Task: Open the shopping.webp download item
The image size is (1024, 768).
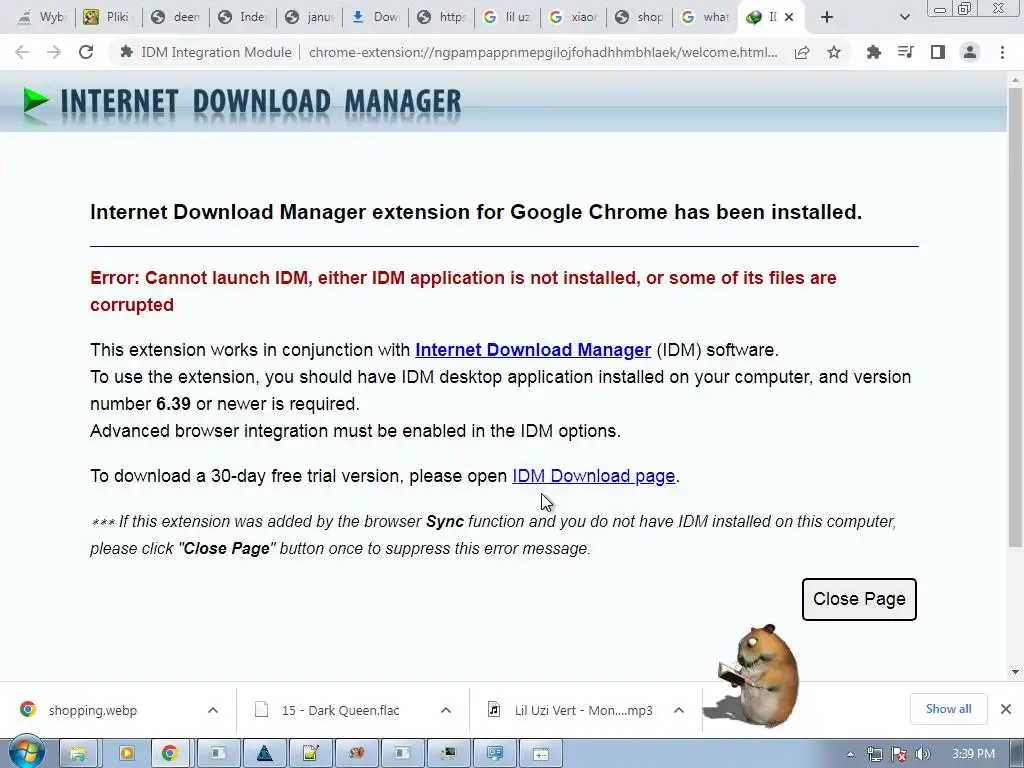Action: click(x=93, y=710)
